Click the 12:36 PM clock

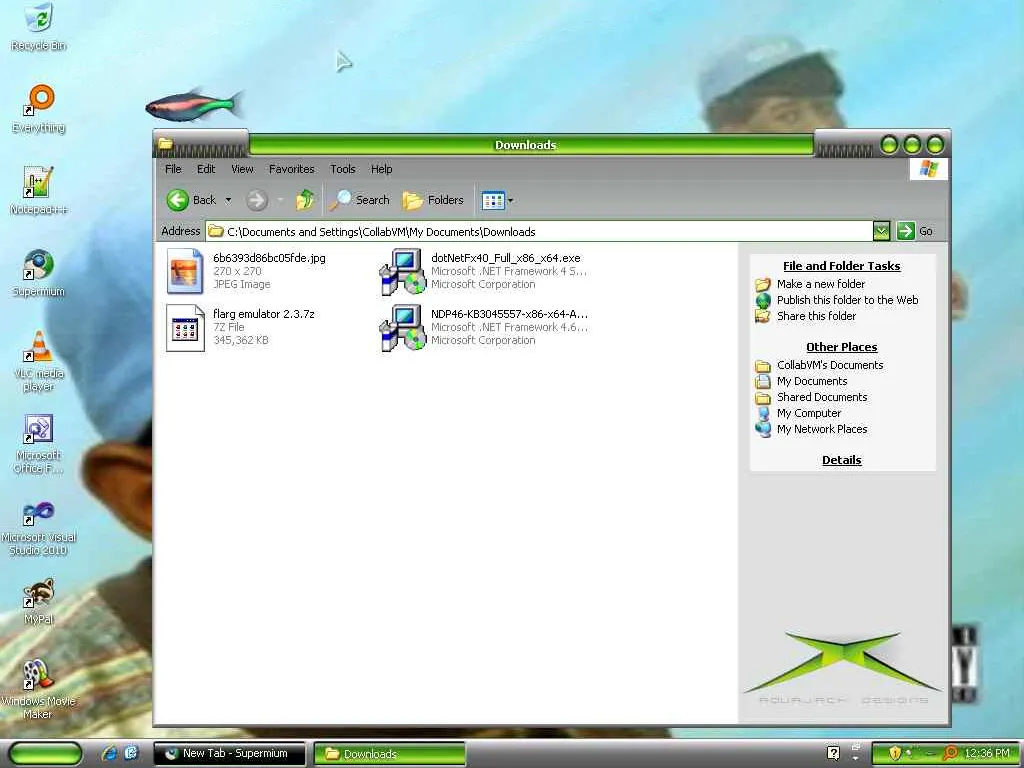coord(987,753)
